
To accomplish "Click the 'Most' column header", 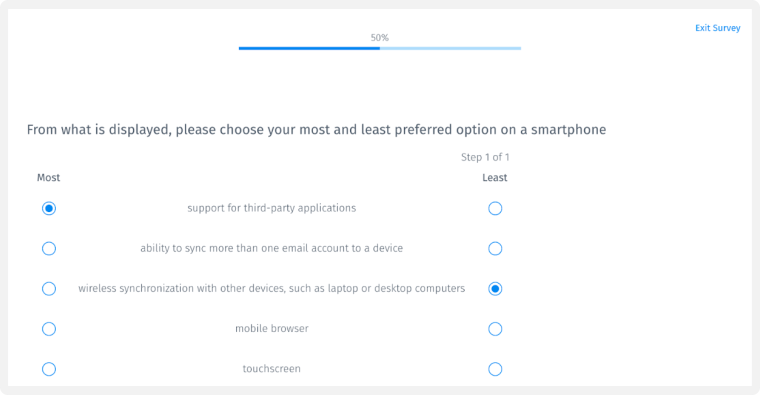I will (48, 178).
